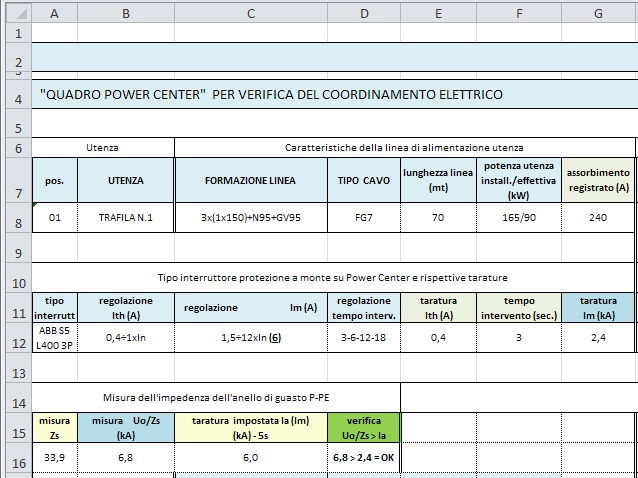Click the cell containing "TRAFILA N.1"

tap(125, 217)
